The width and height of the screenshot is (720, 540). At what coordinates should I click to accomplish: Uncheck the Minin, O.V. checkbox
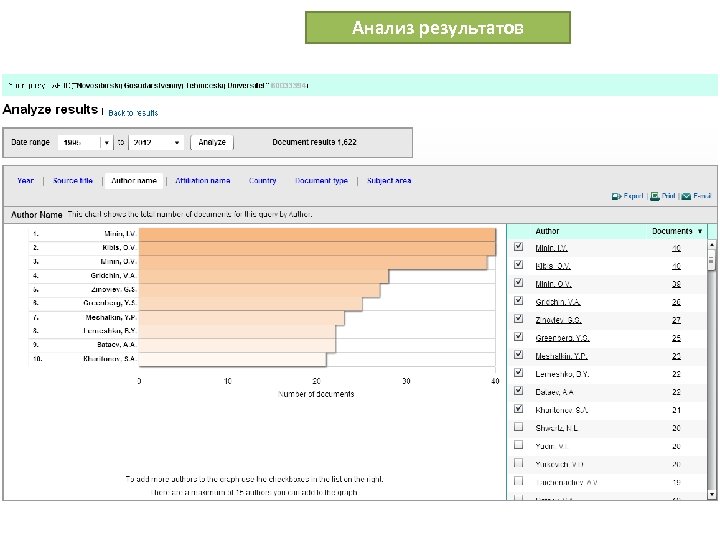click(518, 282)
